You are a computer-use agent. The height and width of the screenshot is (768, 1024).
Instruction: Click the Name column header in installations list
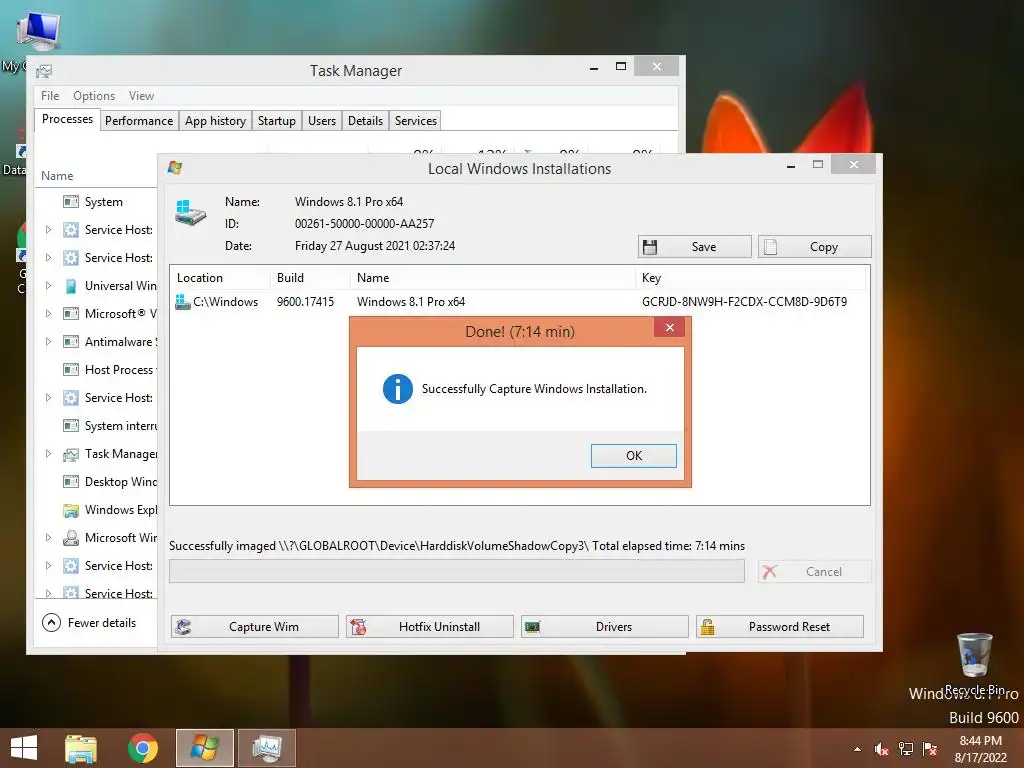(x=493, y=278)
